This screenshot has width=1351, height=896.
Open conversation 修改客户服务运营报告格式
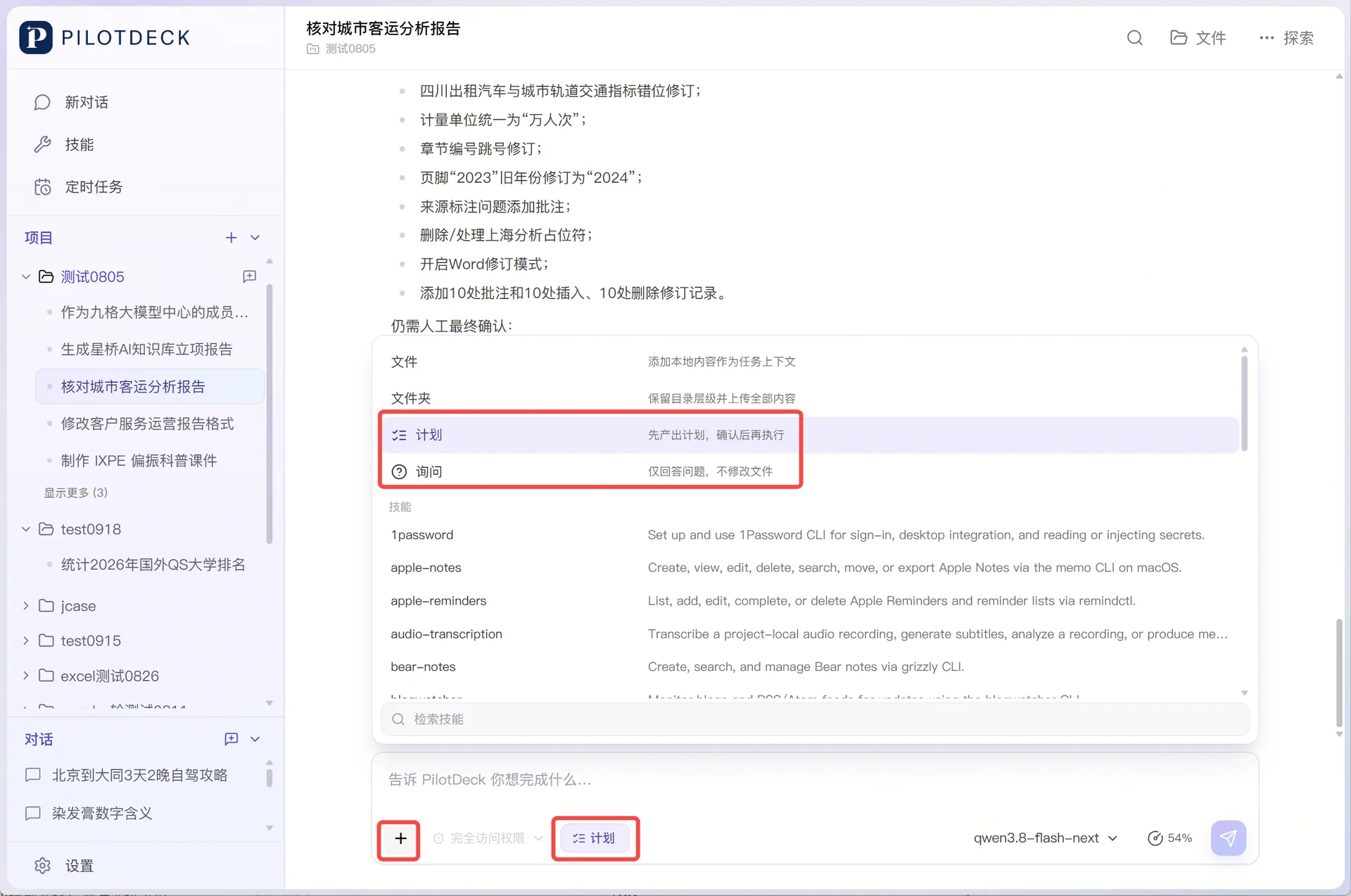pos(147,423)
